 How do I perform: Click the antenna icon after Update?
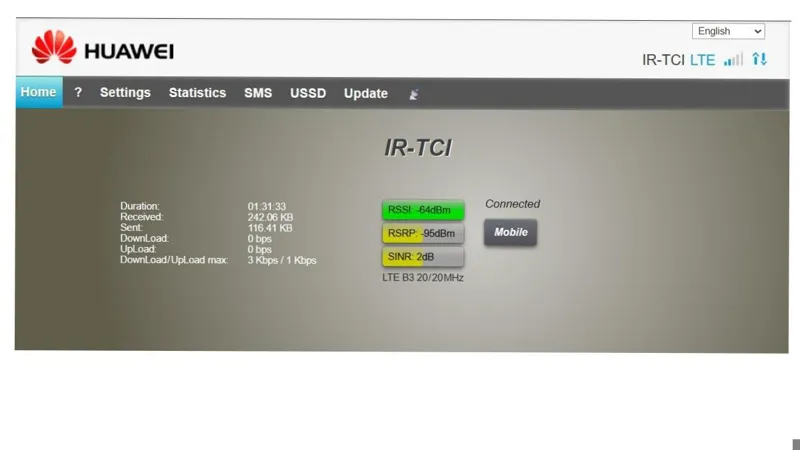coord(414,94)
